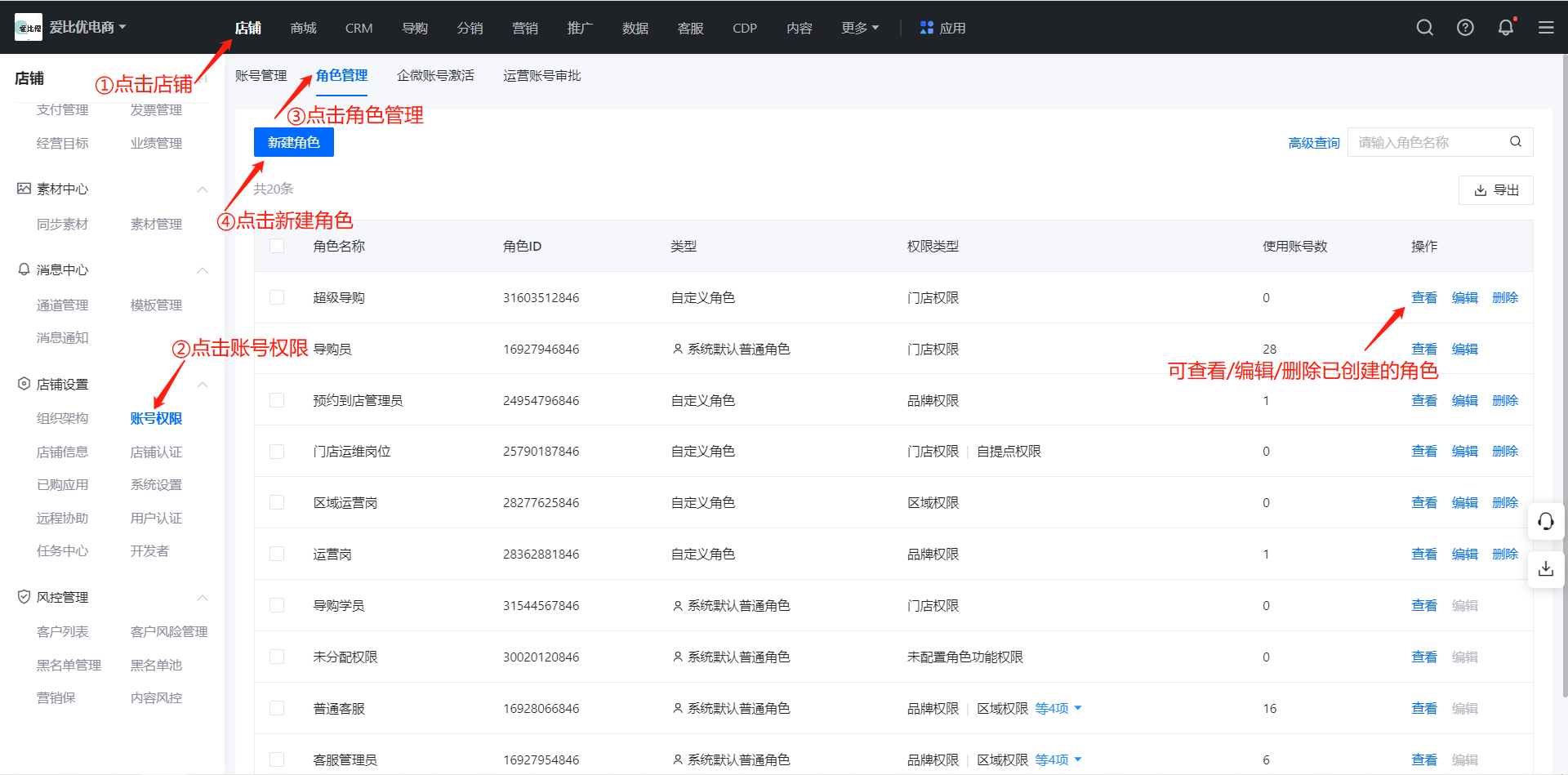Open the CRM top menu

coord(359,28)
